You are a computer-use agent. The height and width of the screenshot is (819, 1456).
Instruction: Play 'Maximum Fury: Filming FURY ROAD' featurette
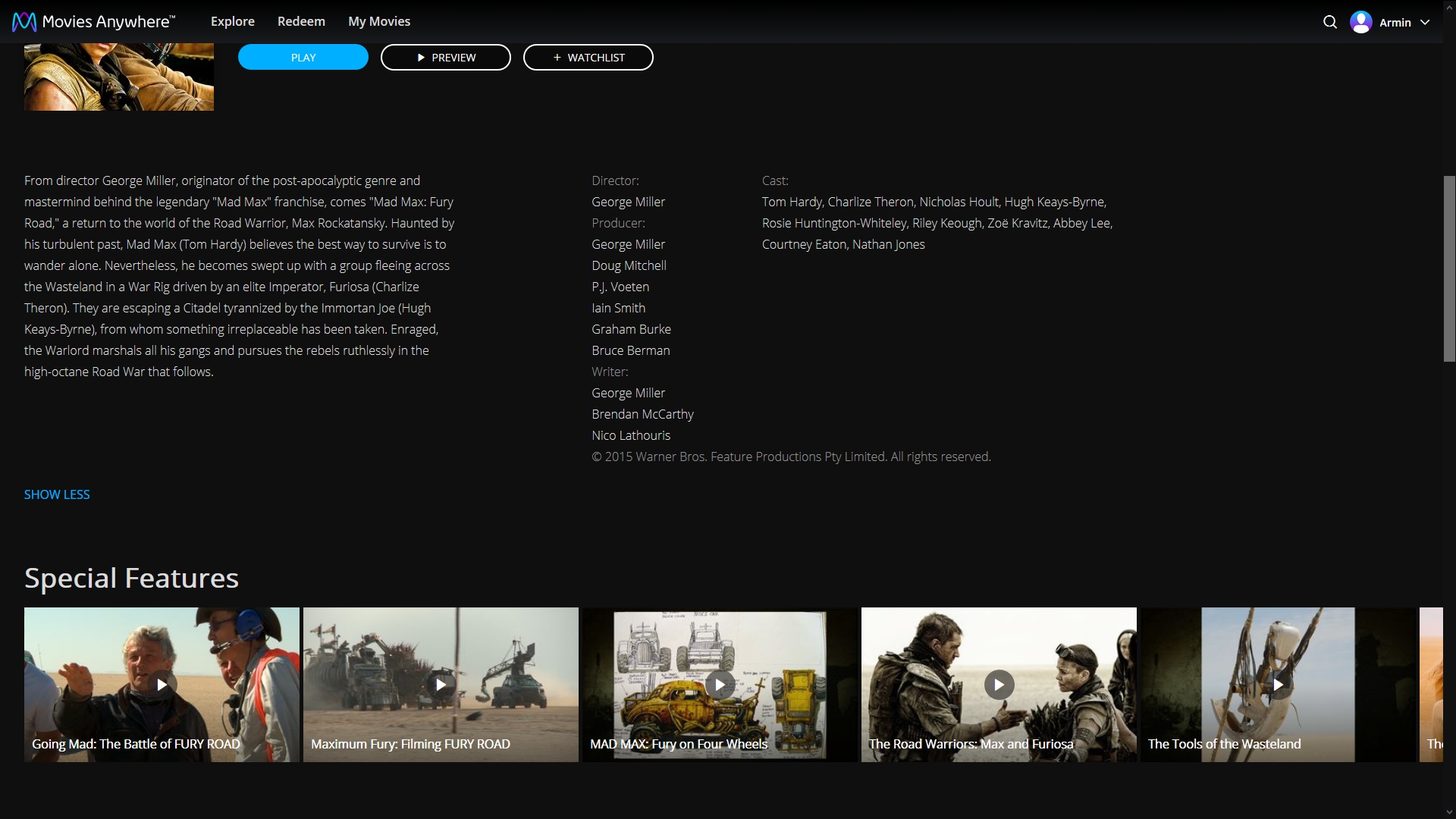(x=441, y=685)
